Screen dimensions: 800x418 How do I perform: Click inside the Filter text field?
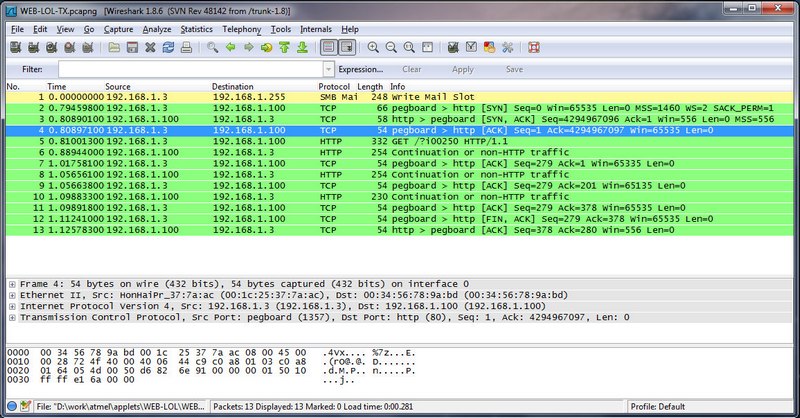click(190, 70)
